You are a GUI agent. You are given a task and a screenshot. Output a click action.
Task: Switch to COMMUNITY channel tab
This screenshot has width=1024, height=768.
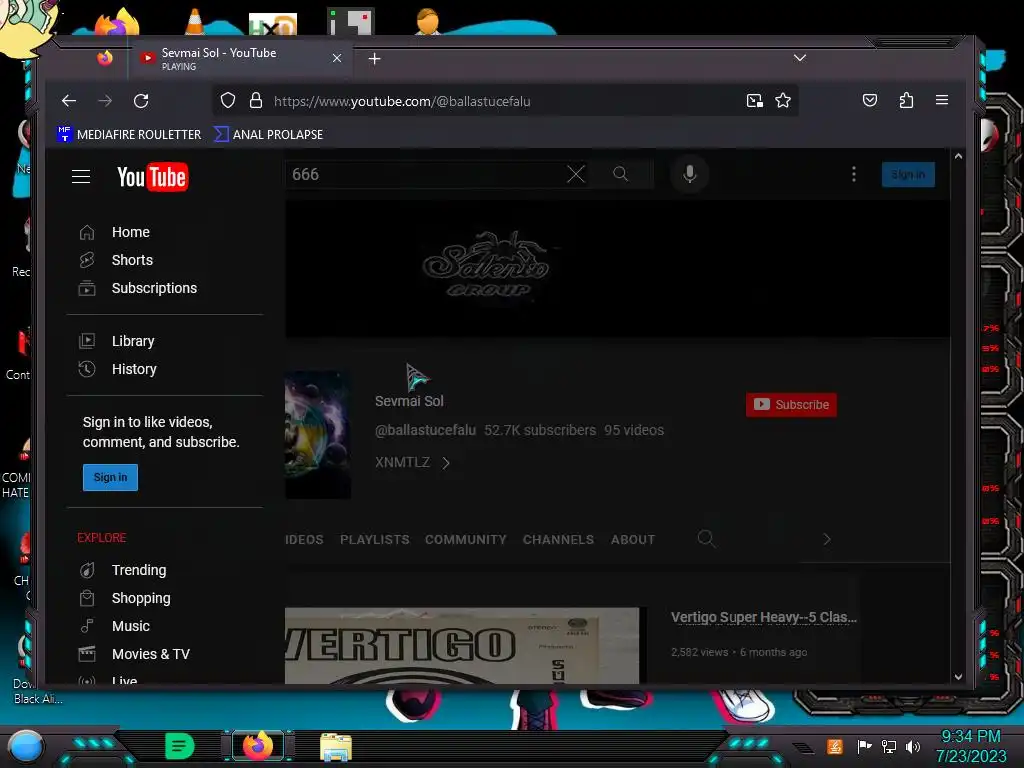[x=466, y=539]
